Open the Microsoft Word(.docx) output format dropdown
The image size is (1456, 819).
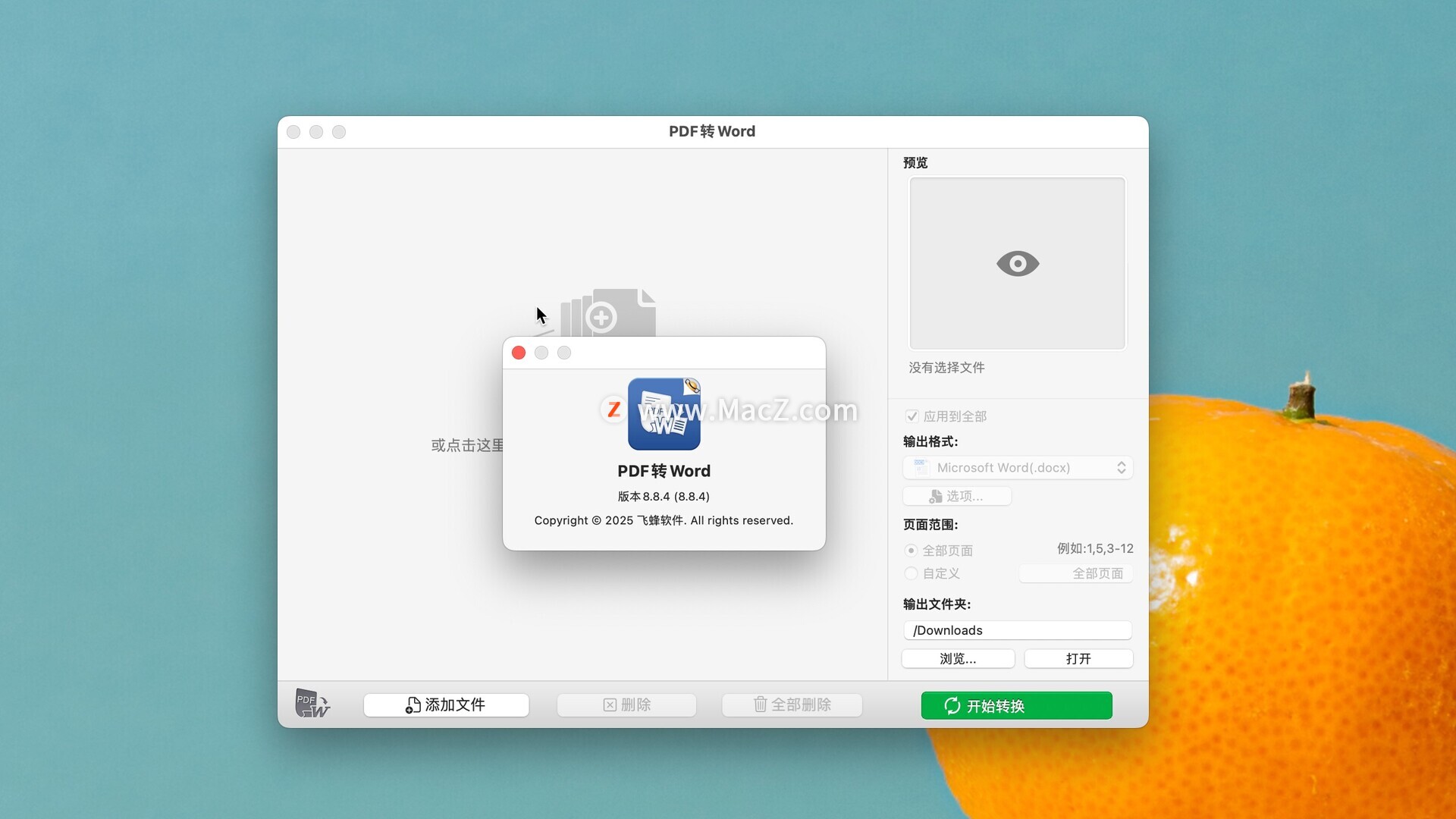tap(1018, 468)
